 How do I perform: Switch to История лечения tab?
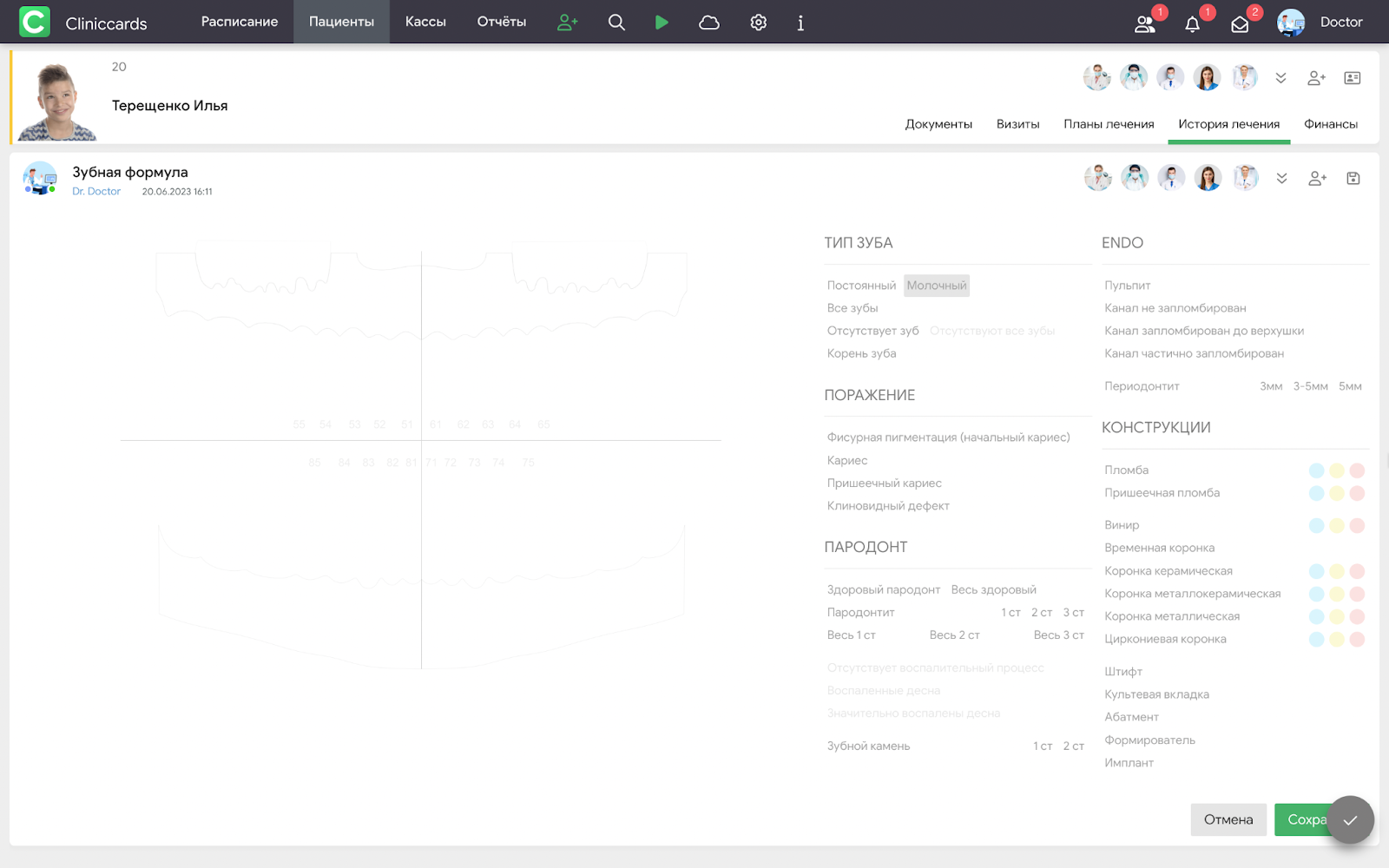[1228, 124]
